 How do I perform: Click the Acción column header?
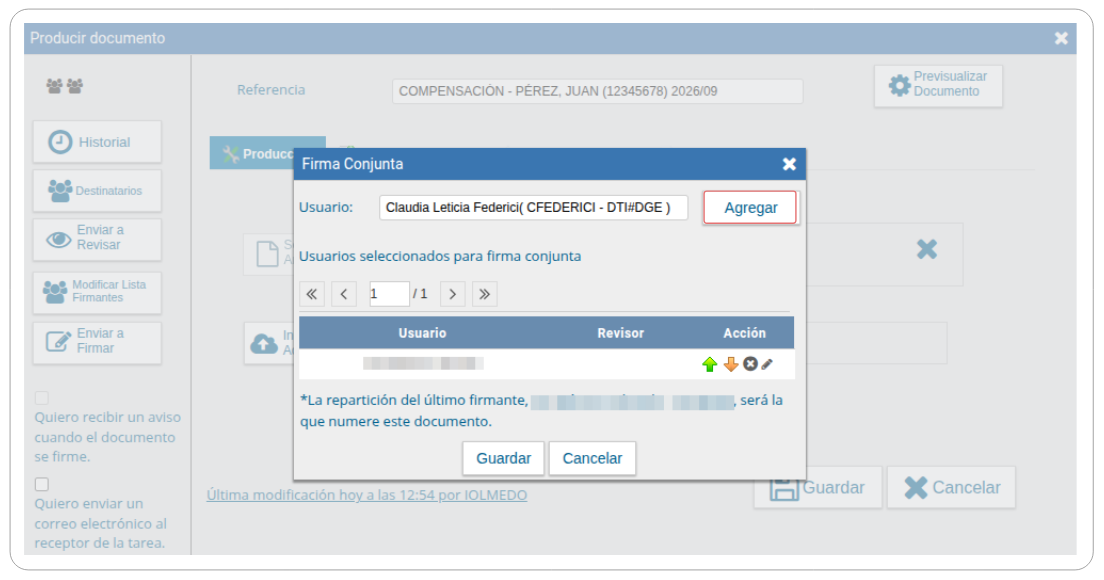pos(744,333)
